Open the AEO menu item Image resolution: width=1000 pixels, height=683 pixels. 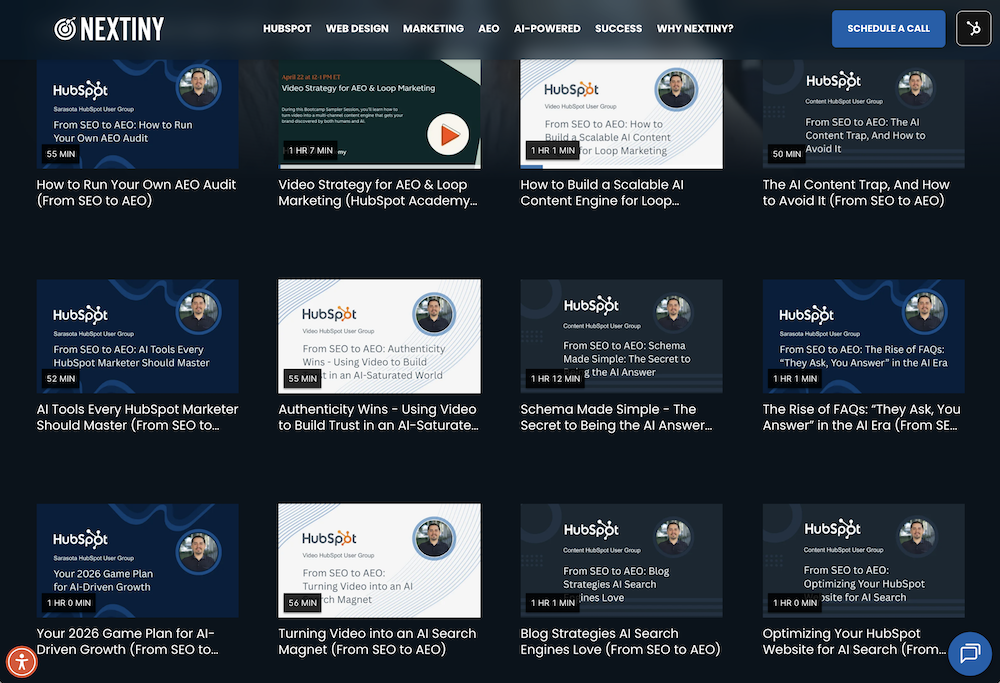pos(489,29)
